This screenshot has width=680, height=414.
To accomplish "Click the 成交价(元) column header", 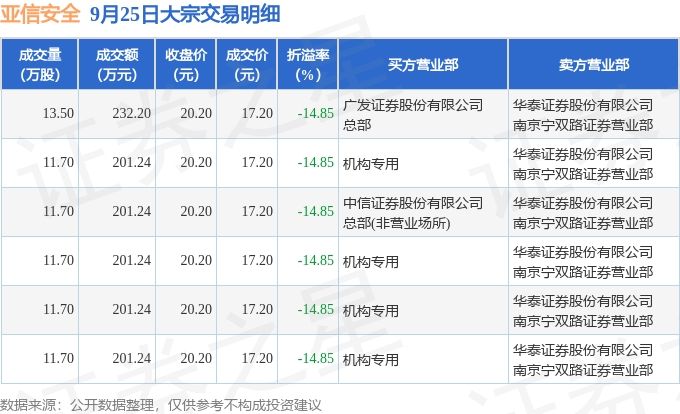I will [247, 65].
